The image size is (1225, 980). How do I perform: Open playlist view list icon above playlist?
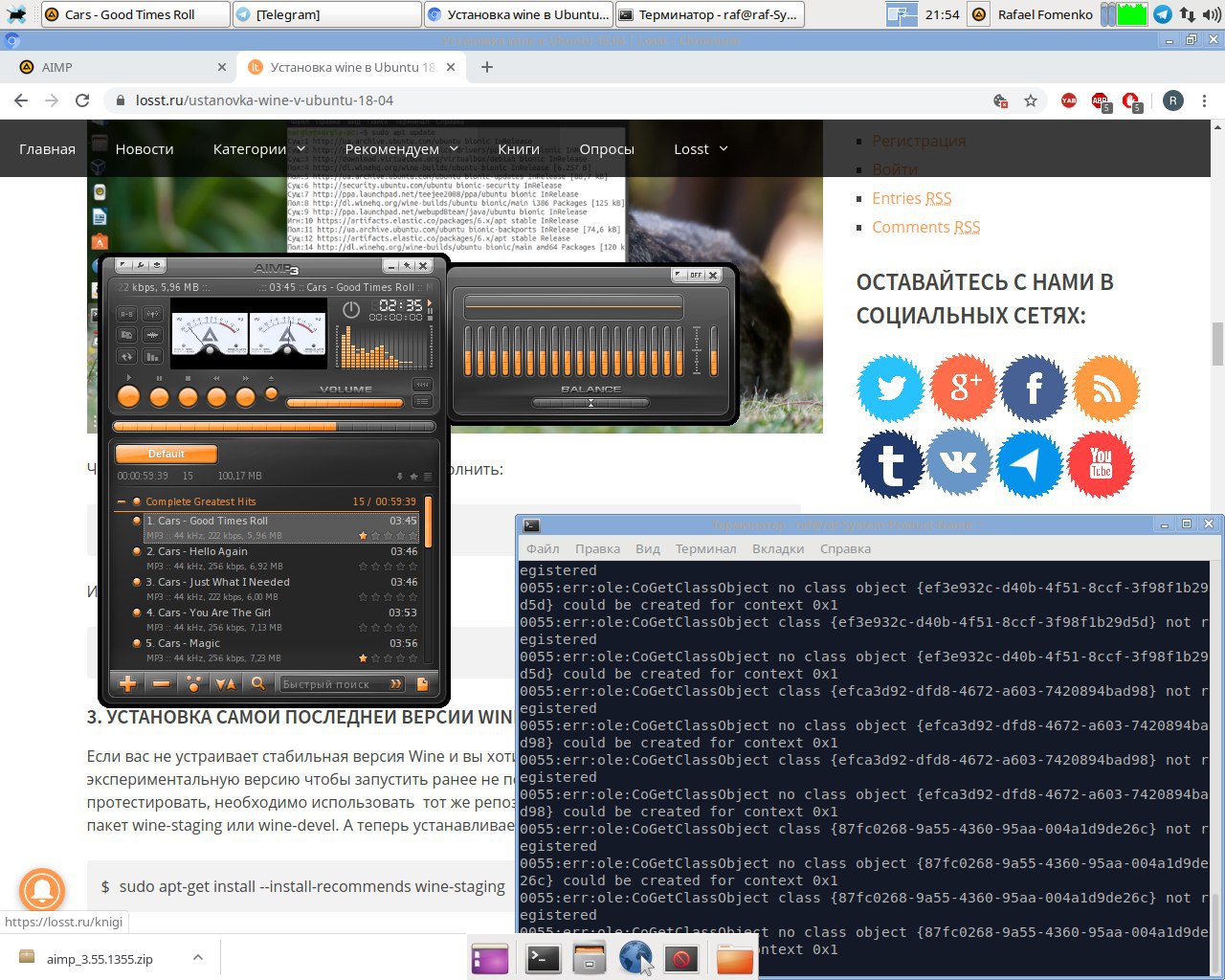click(x=428, y=476)
